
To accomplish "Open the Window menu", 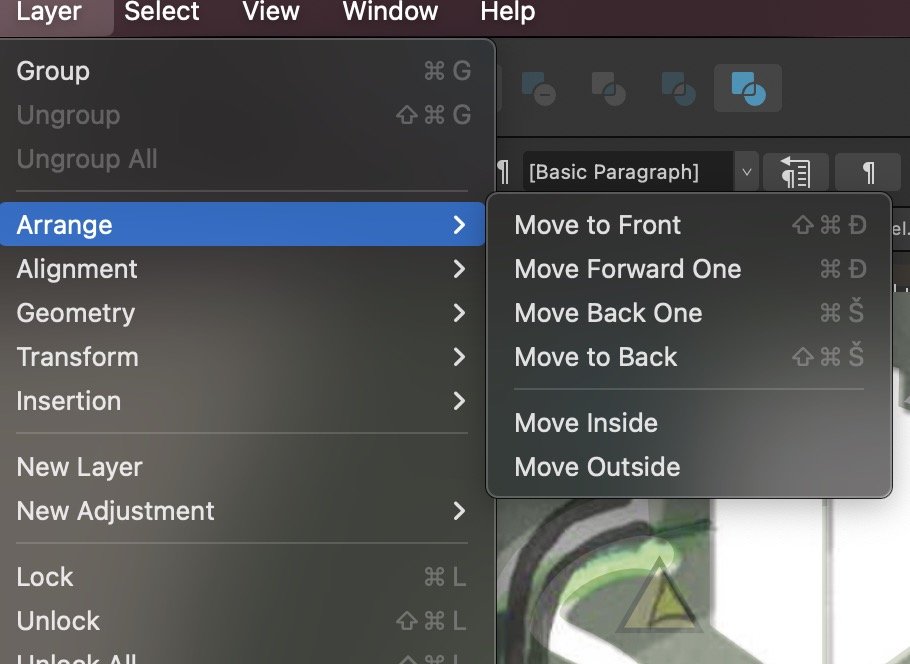I will pos(390,13).
